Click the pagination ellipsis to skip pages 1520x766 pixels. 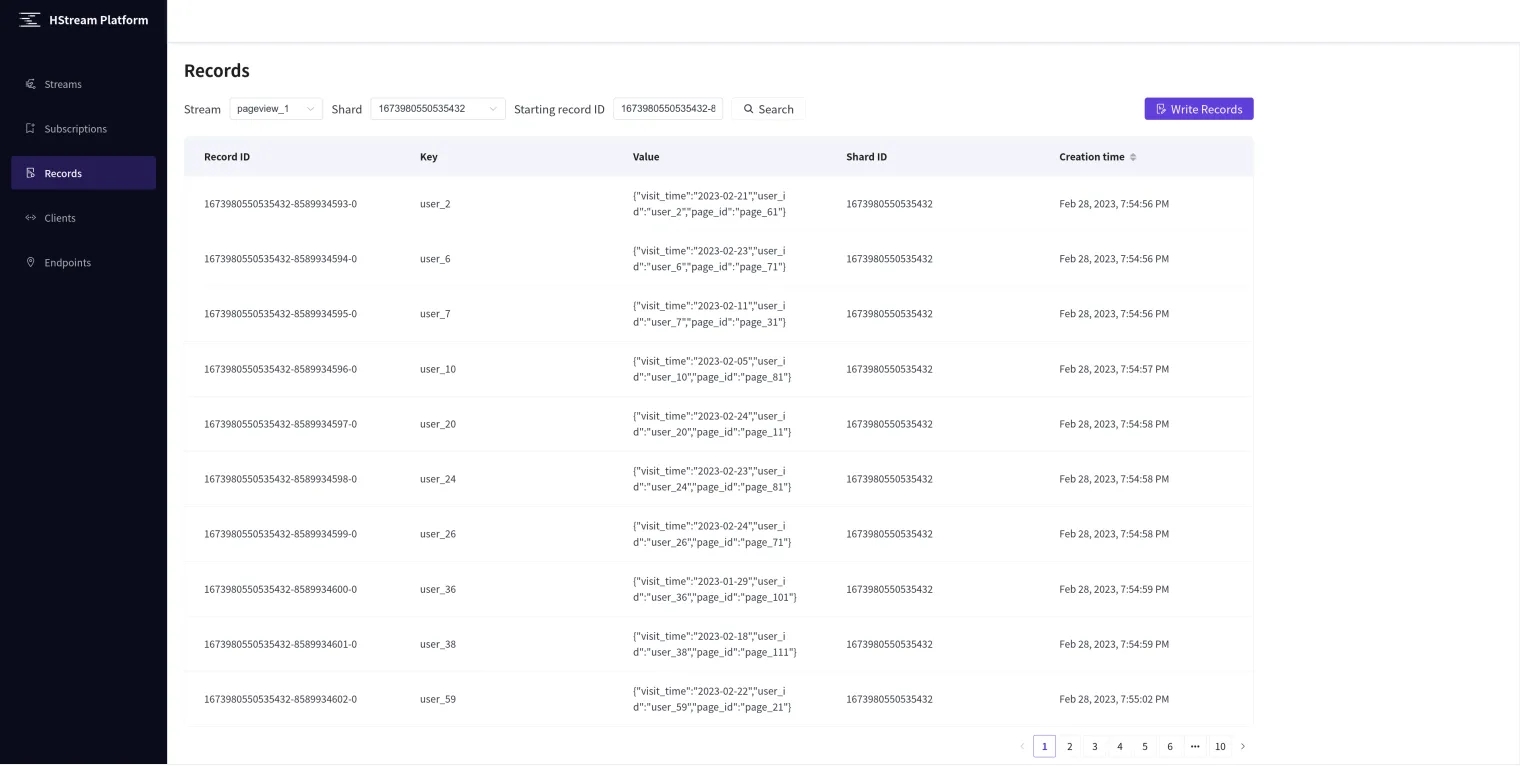click(x=1195, y=747)
